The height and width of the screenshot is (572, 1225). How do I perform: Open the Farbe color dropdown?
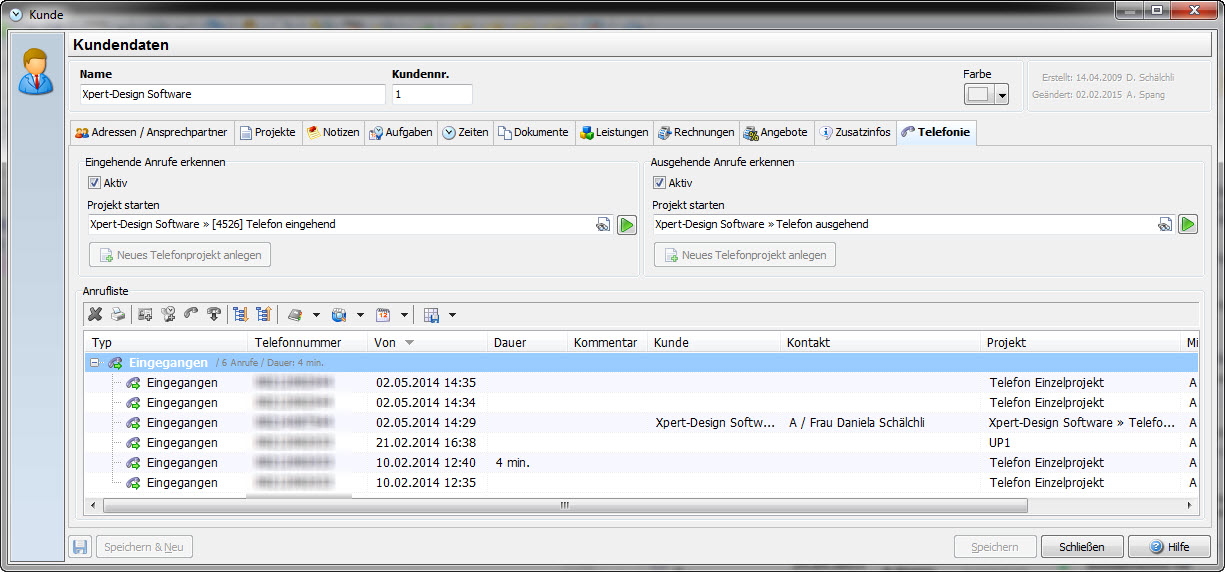[x=1002, y=95]
